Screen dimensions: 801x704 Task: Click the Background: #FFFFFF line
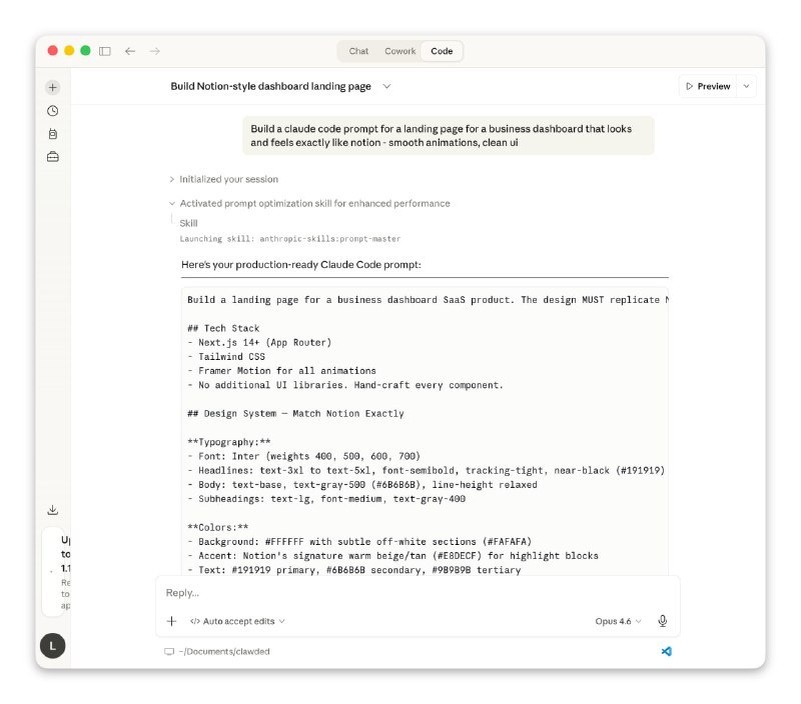pyautogui.click(x=359, y=542)
